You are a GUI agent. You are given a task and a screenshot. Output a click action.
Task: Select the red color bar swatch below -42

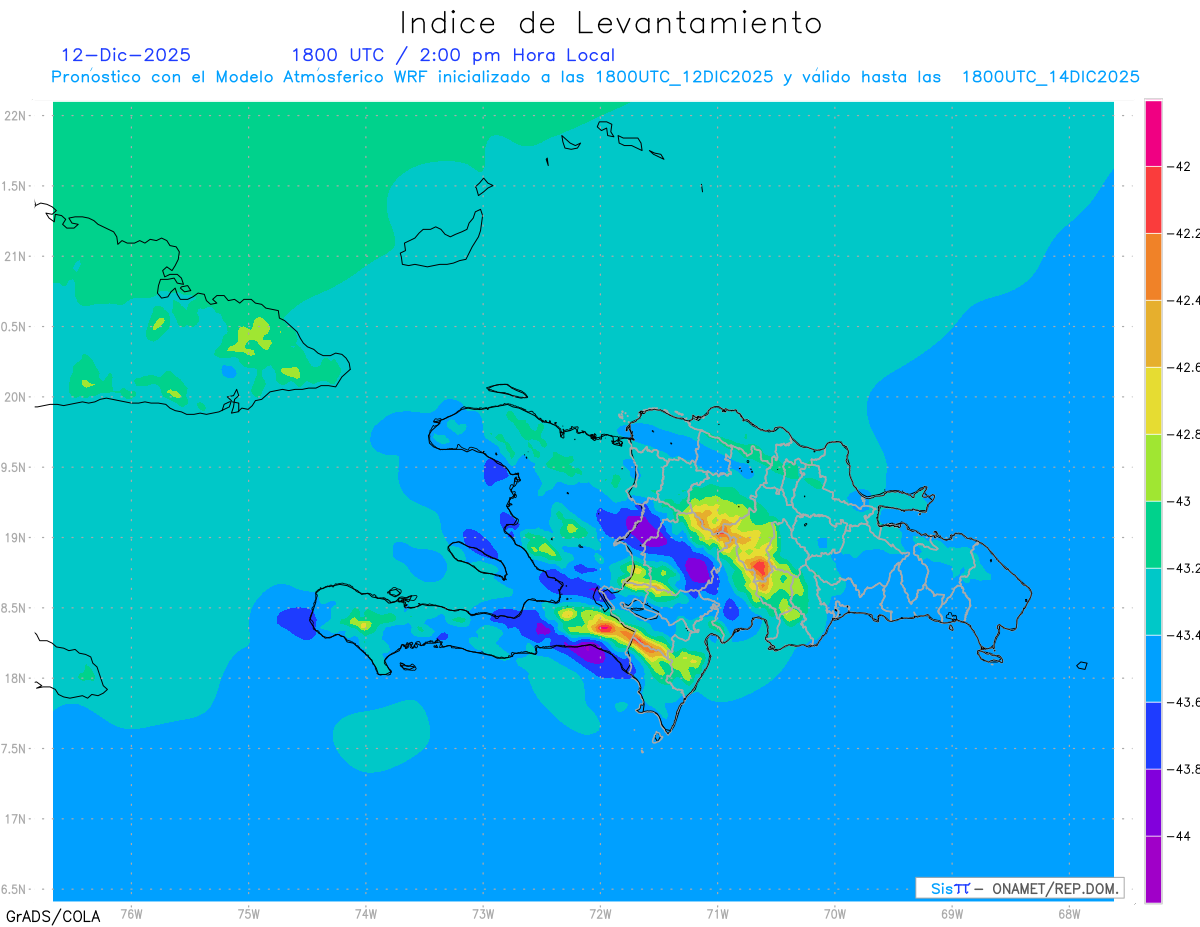click(x=1153, y=200)
